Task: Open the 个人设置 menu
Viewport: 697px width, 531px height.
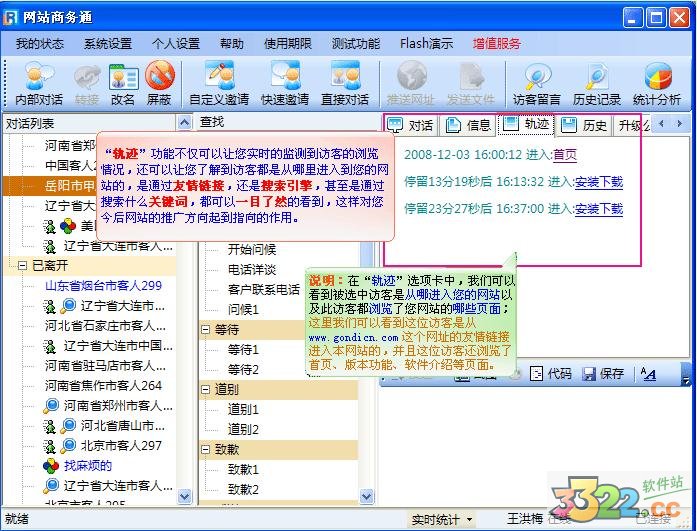Action: pyautogui.click(x=176, y=44)
